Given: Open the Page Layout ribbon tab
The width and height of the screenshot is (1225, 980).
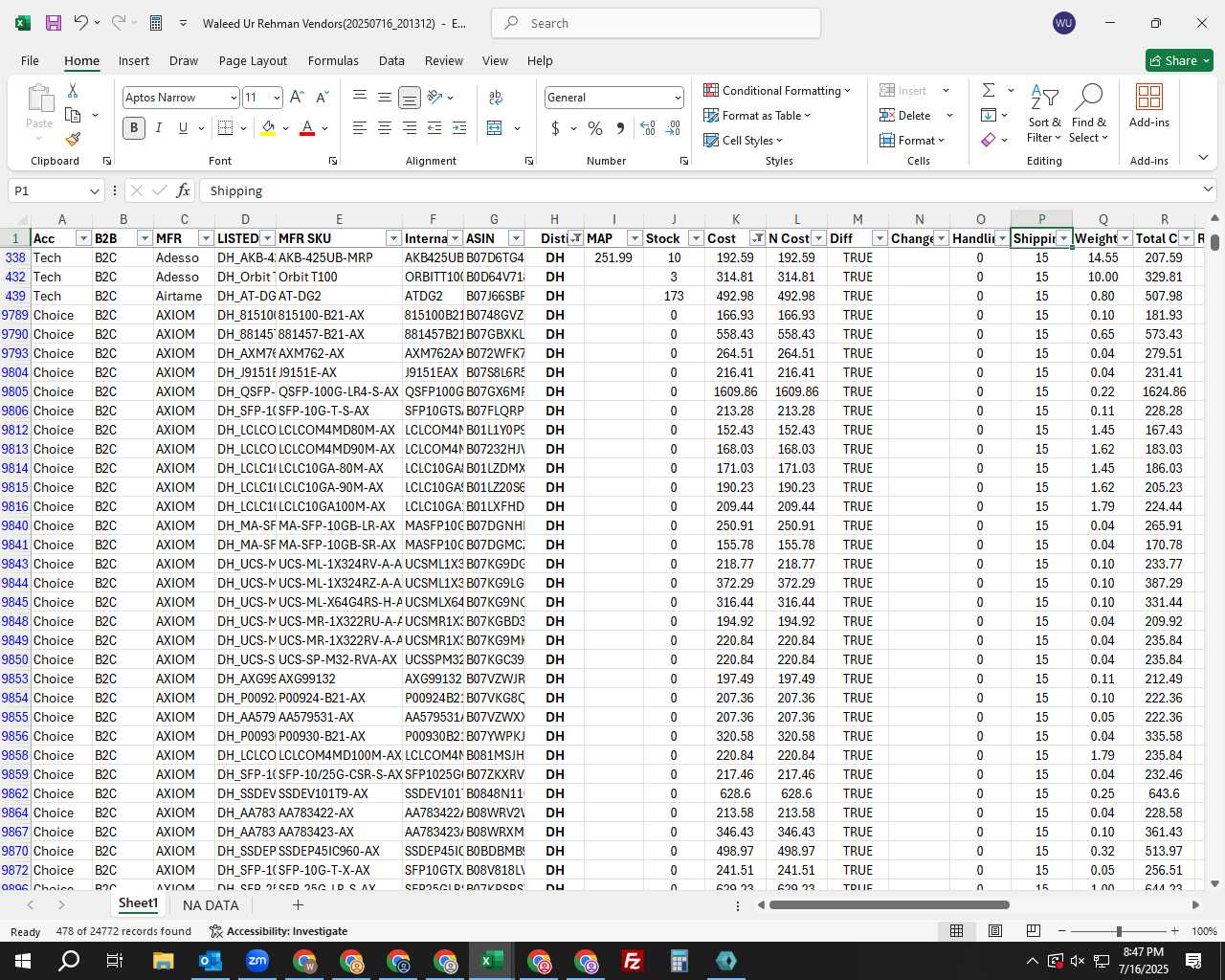Looking at the screenshot, I should [x=253, y=60].
